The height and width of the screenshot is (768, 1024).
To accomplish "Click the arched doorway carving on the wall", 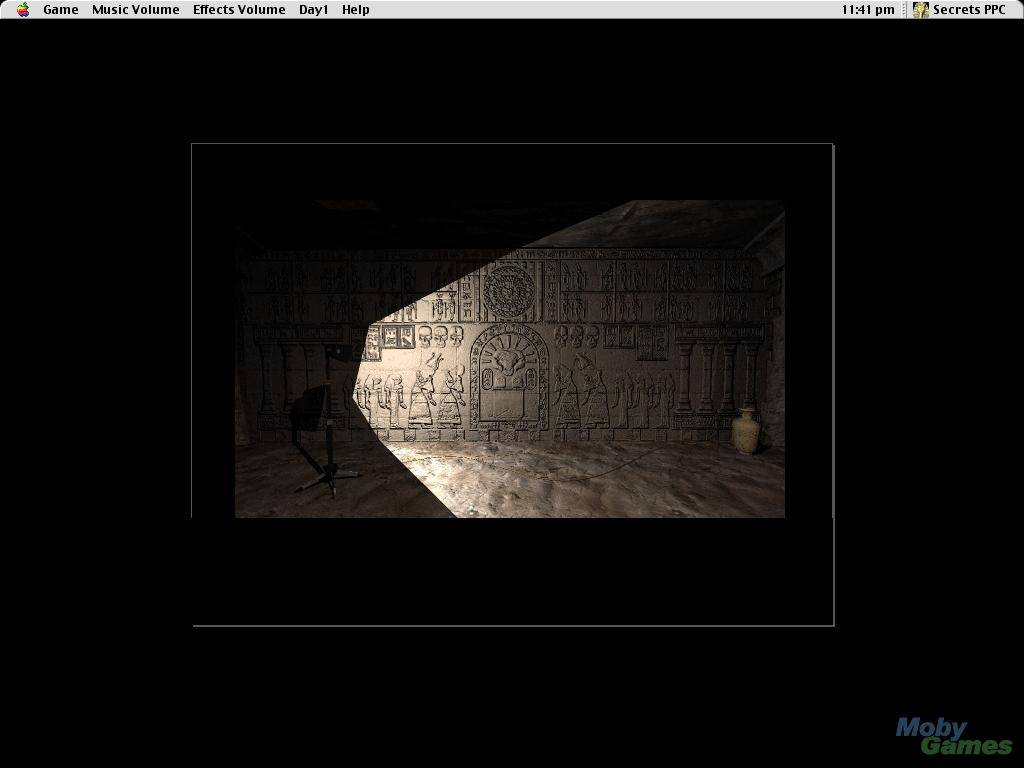I will coord(509,379).
